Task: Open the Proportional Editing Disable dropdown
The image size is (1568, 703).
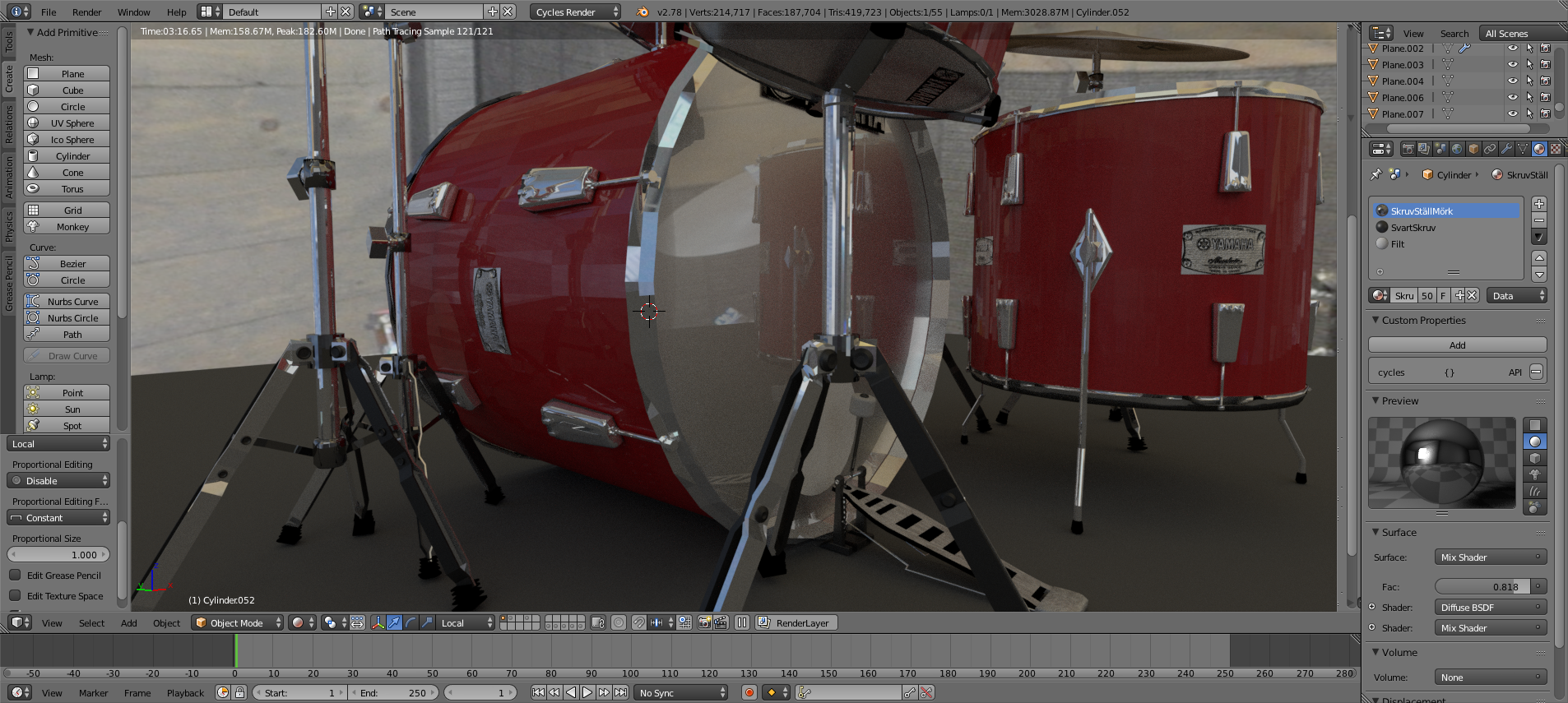Action: coord(58,480)
